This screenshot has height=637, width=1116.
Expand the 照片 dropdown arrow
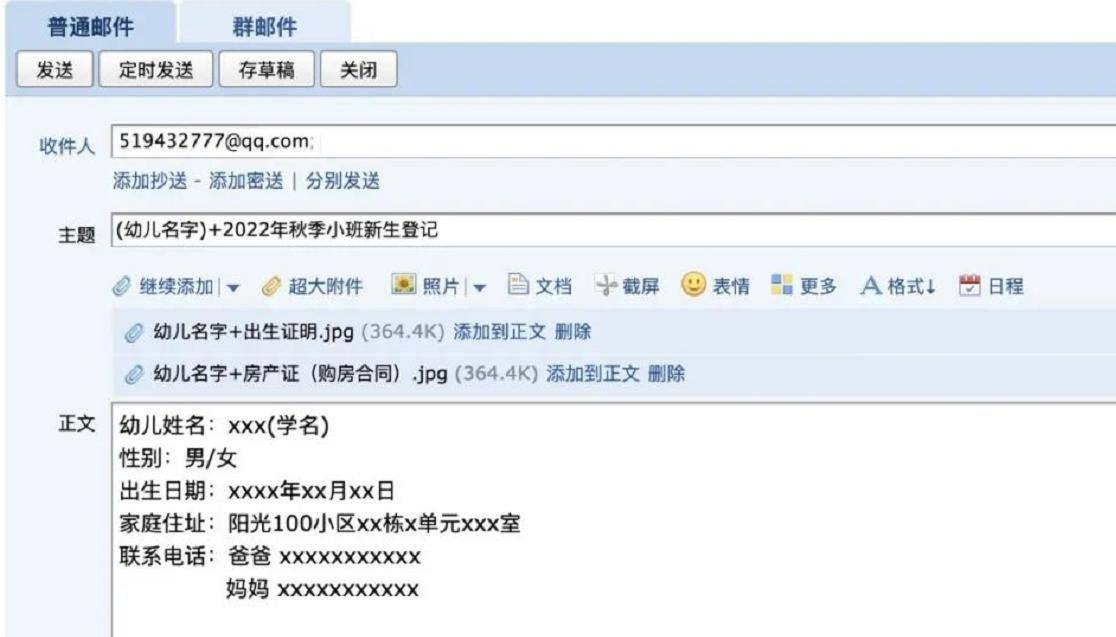(479, 288)
